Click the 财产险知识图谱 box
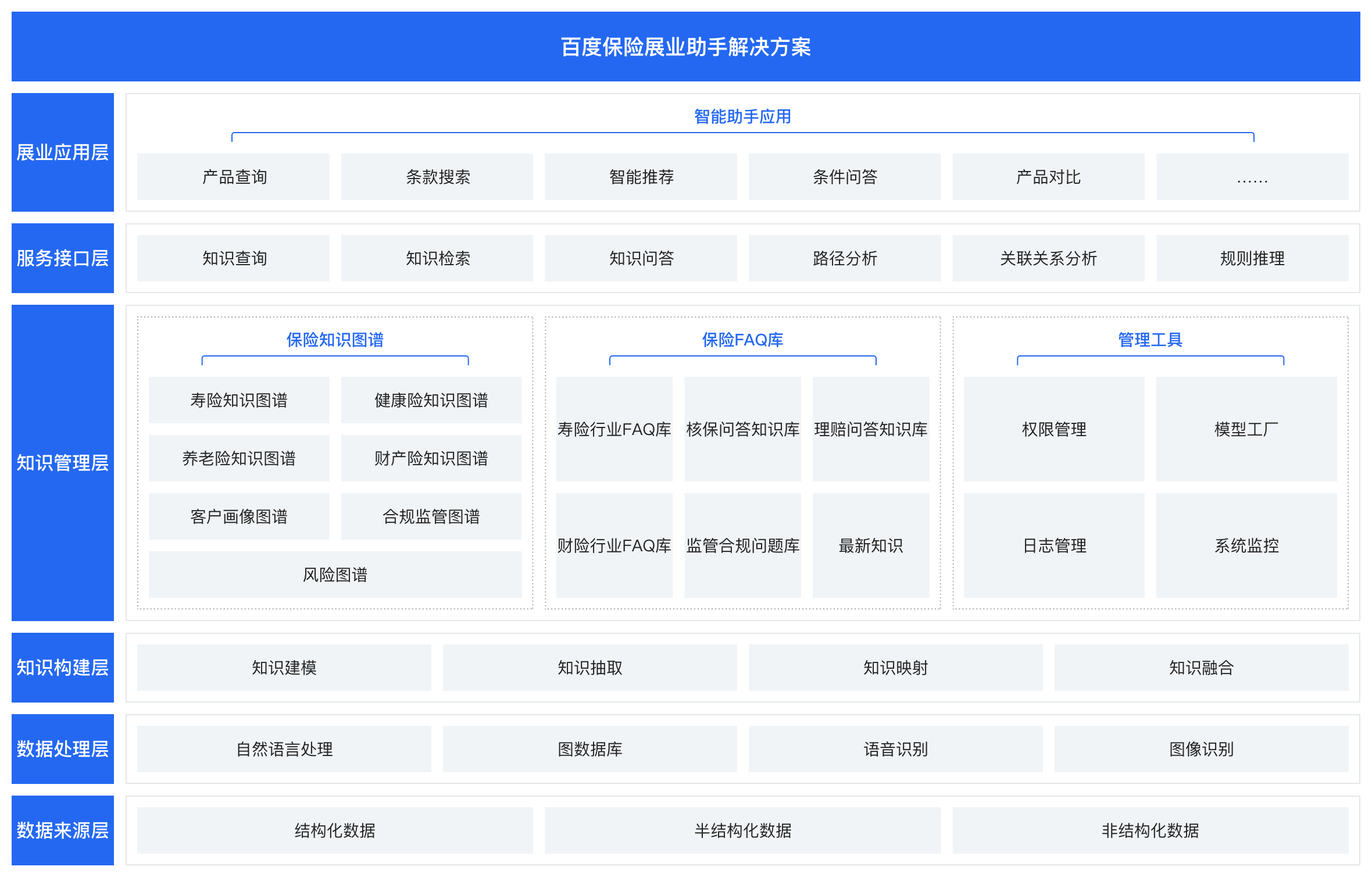Screen dimensions: 1372x877 pyautogui.click(x=431, y=458)
